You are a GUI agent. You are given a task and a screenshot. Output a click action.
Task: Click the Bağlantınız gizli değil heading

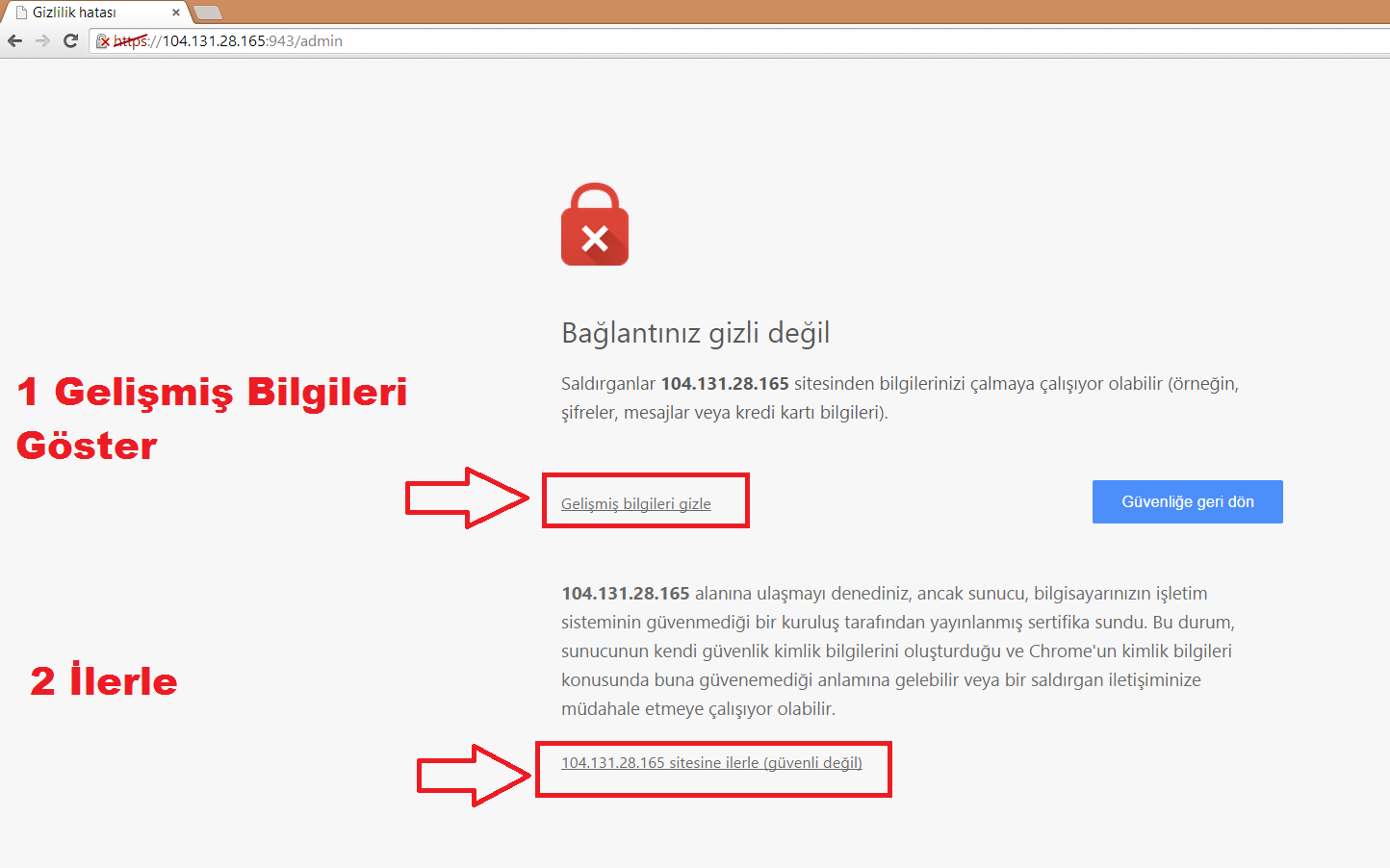(x=695, y=333)
